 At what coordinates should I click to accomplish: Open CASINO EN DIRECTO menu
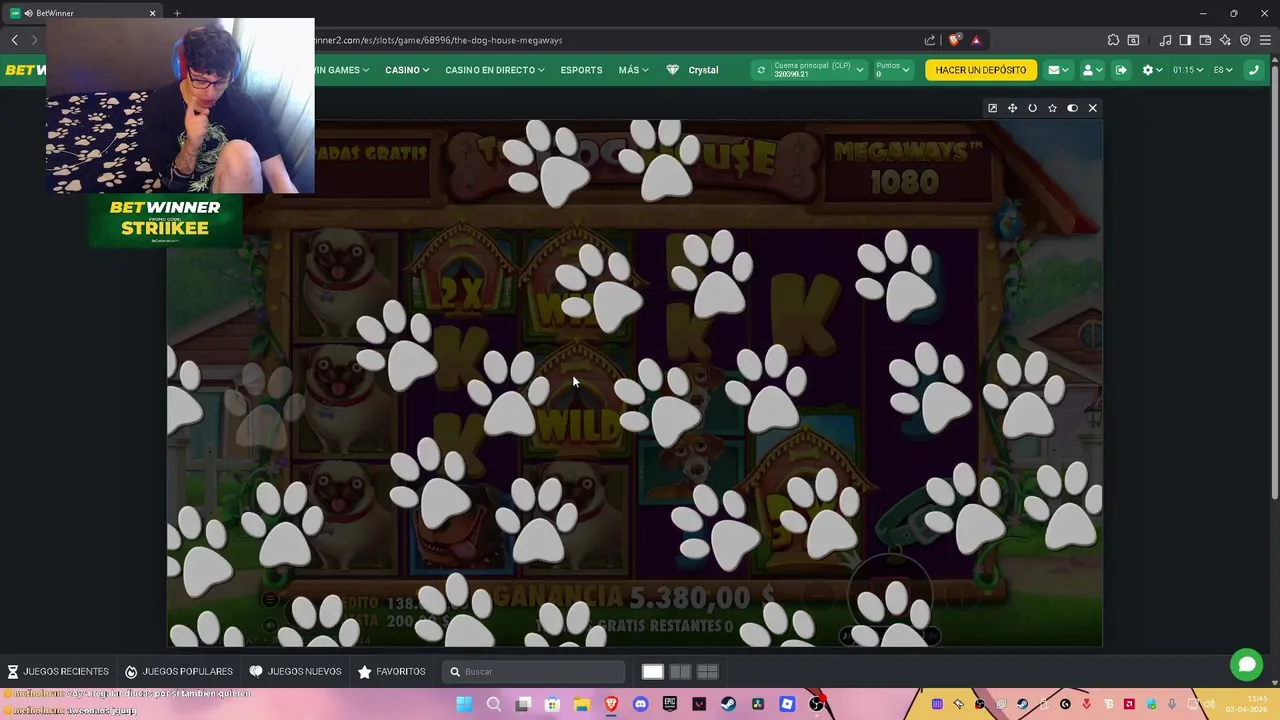click(495, 70)
